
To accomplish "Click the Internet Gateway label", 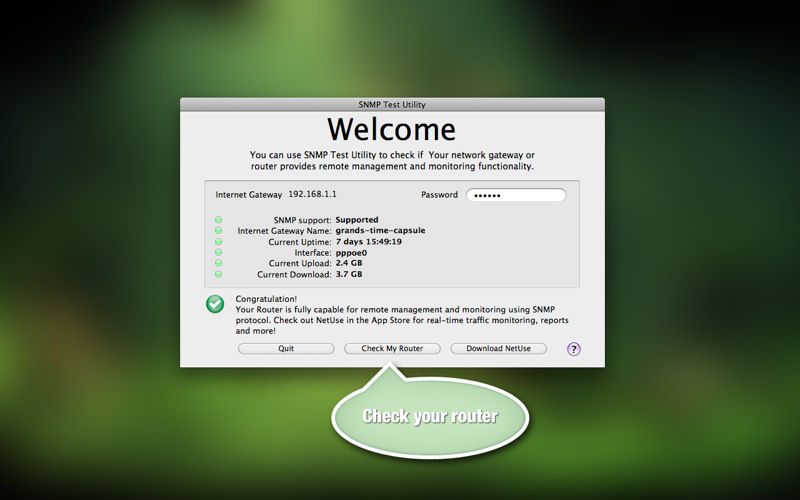I will (x=248, y=195).
